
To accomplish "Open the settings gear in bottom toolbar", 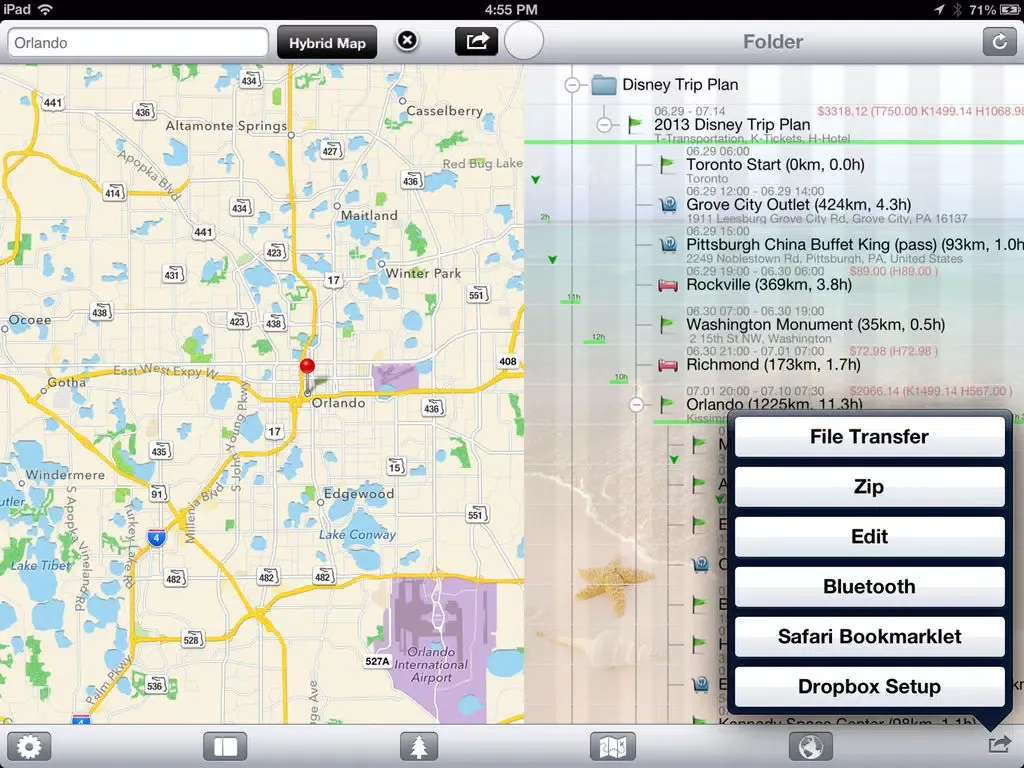I will (x=29, y=746).
